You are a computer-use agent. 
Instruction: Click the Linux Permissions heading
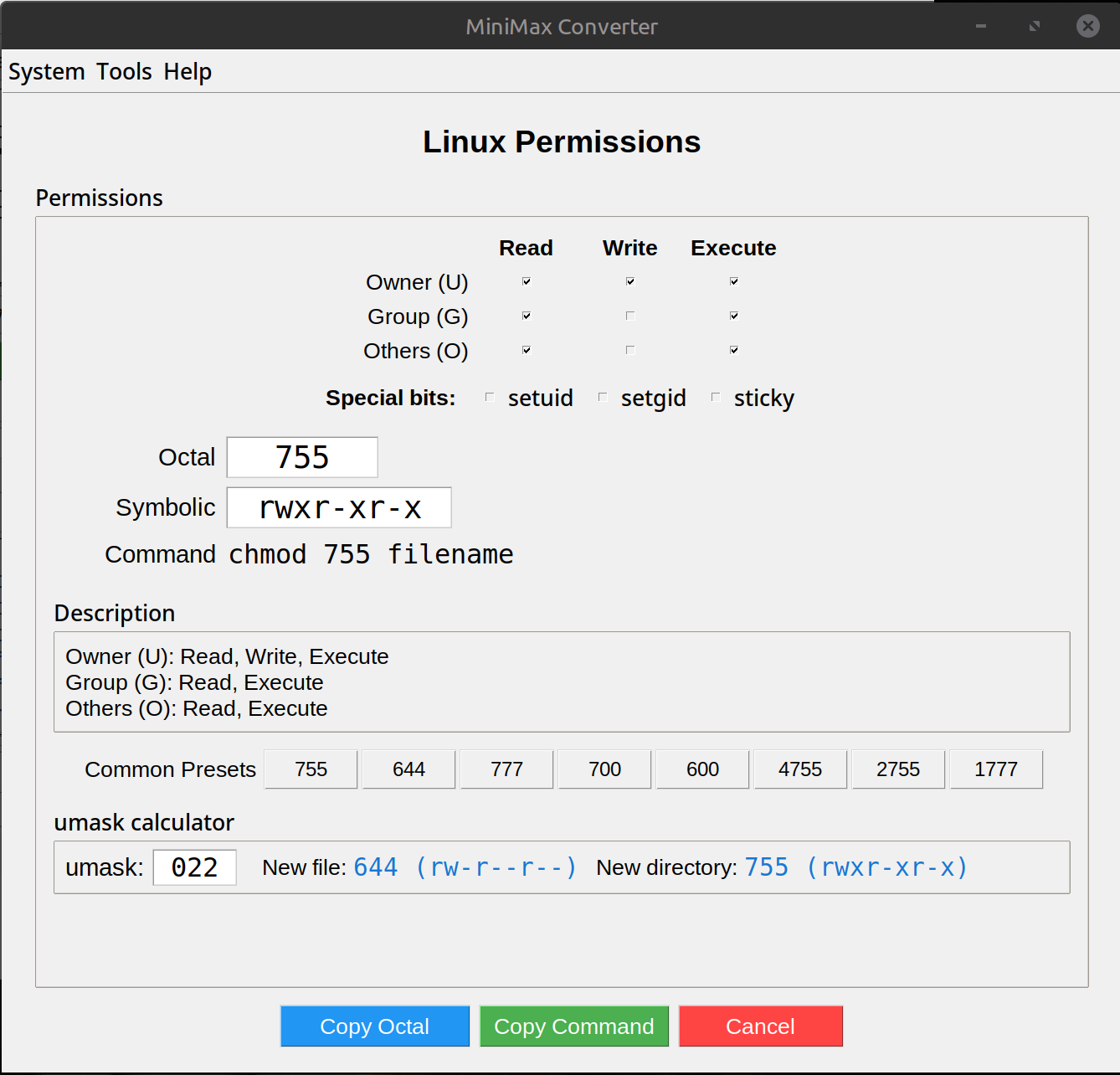[x=562, y=142]
